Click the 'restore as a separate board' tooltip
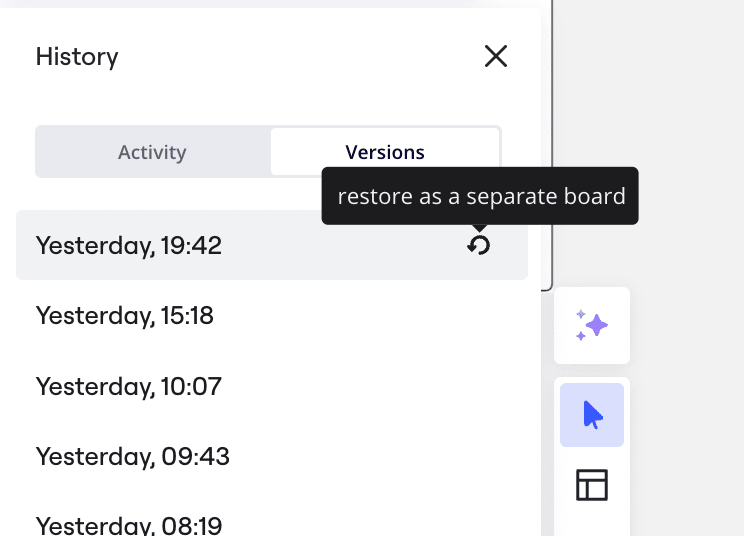The image size is (744, 536). [481, 196]
